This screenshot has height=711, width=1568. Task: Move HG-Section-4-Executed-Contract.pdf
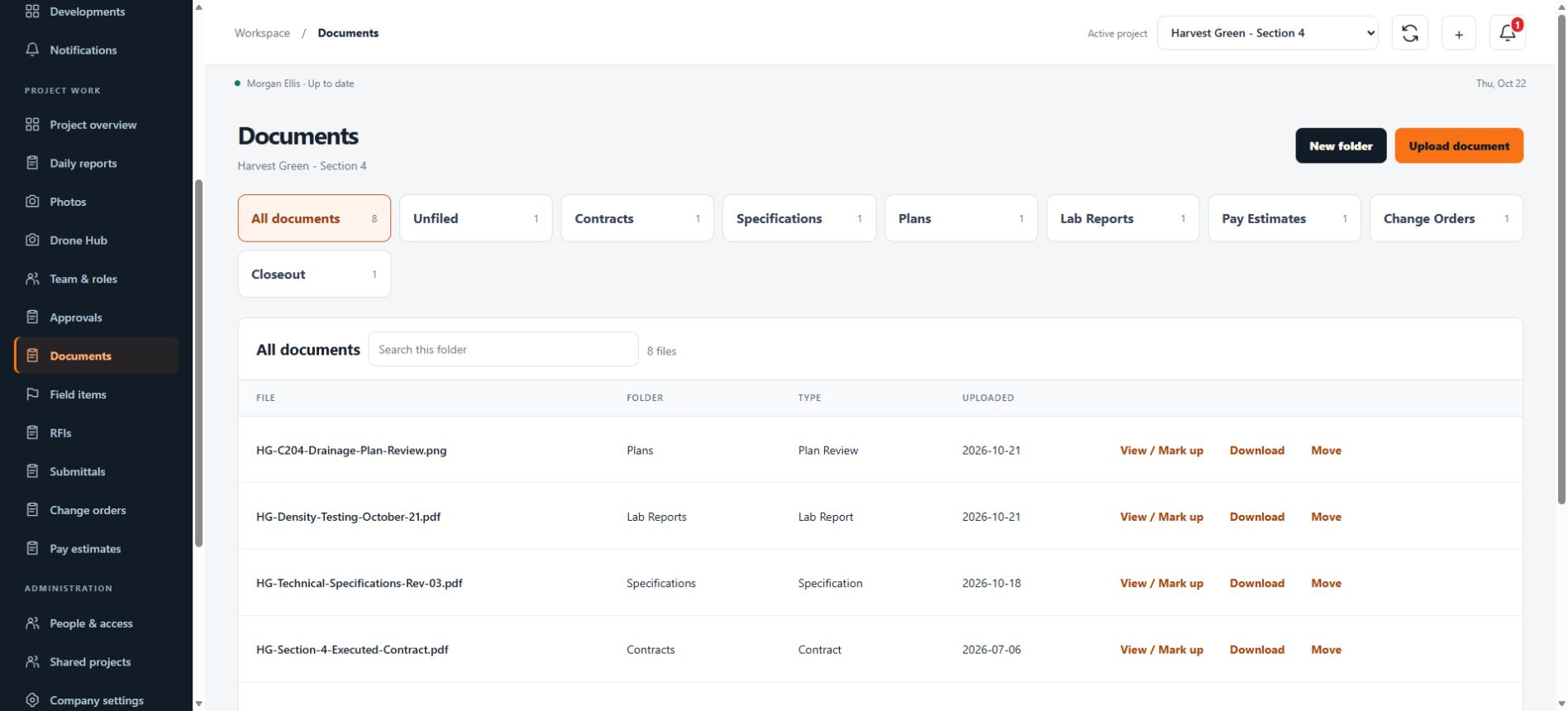tap(1326, 650)
